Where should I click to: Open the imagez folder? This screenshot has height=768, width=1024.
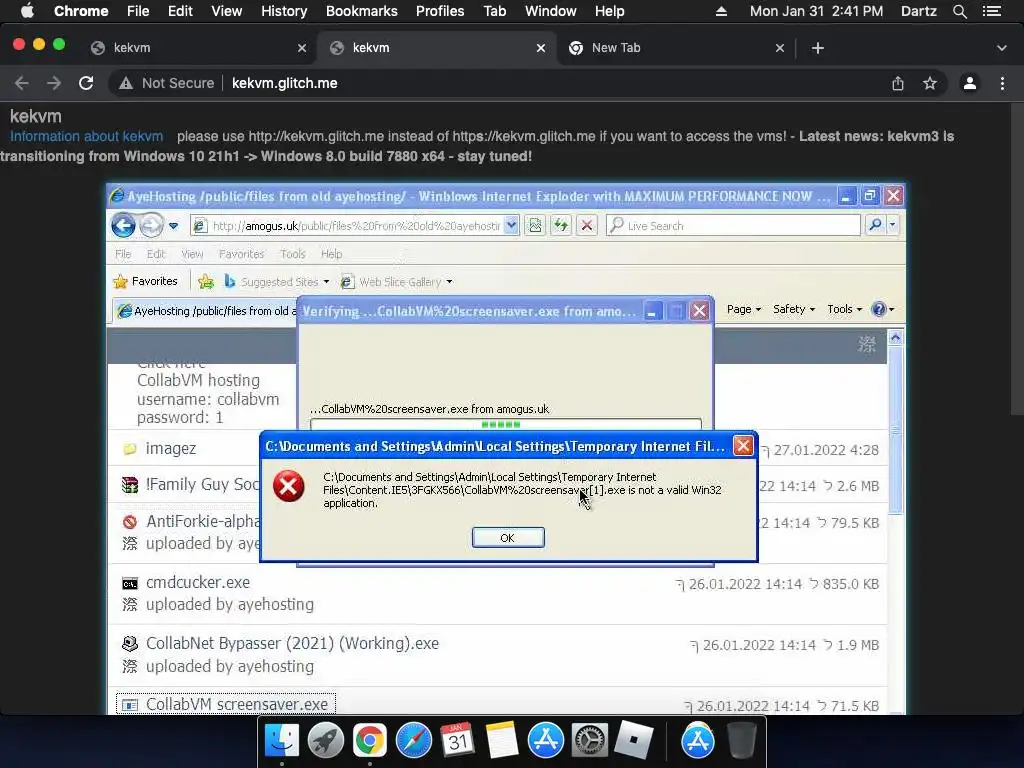(170, 449)
